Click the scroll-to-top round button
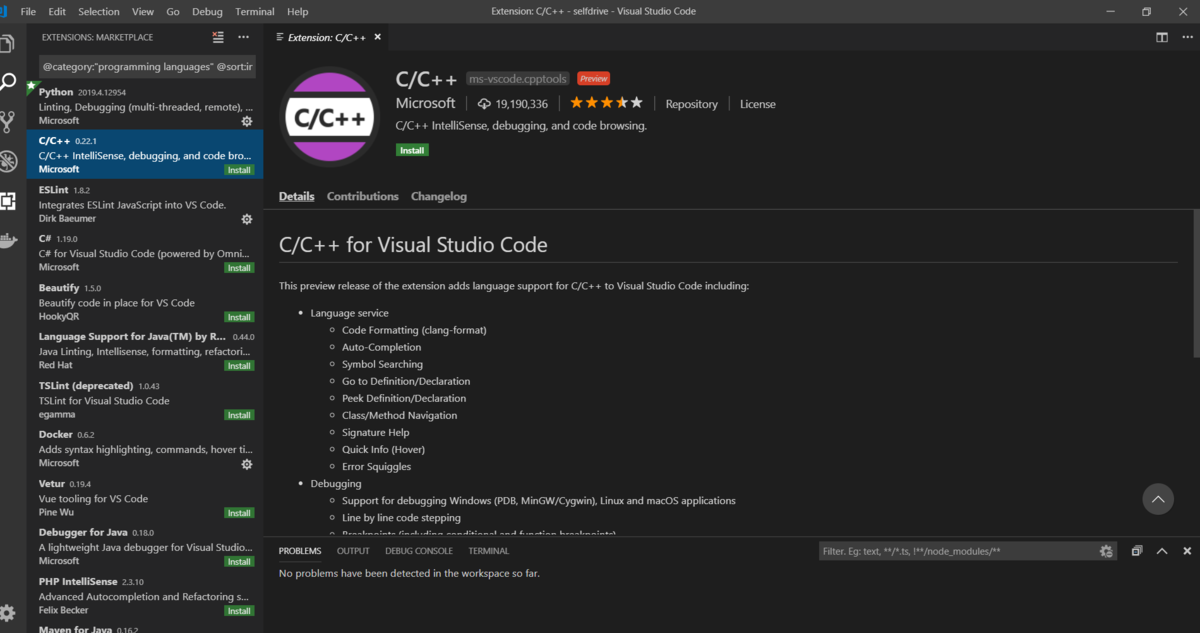 point(1158,499)
